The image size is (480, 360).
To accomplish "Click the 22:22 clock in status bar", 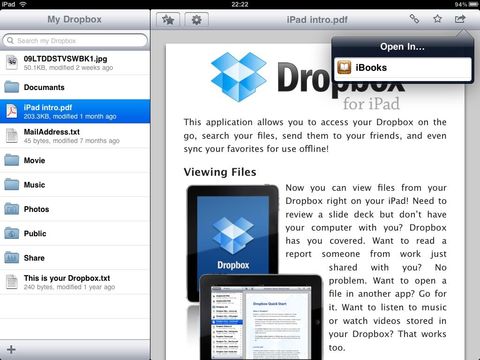I will coord(240,4).
